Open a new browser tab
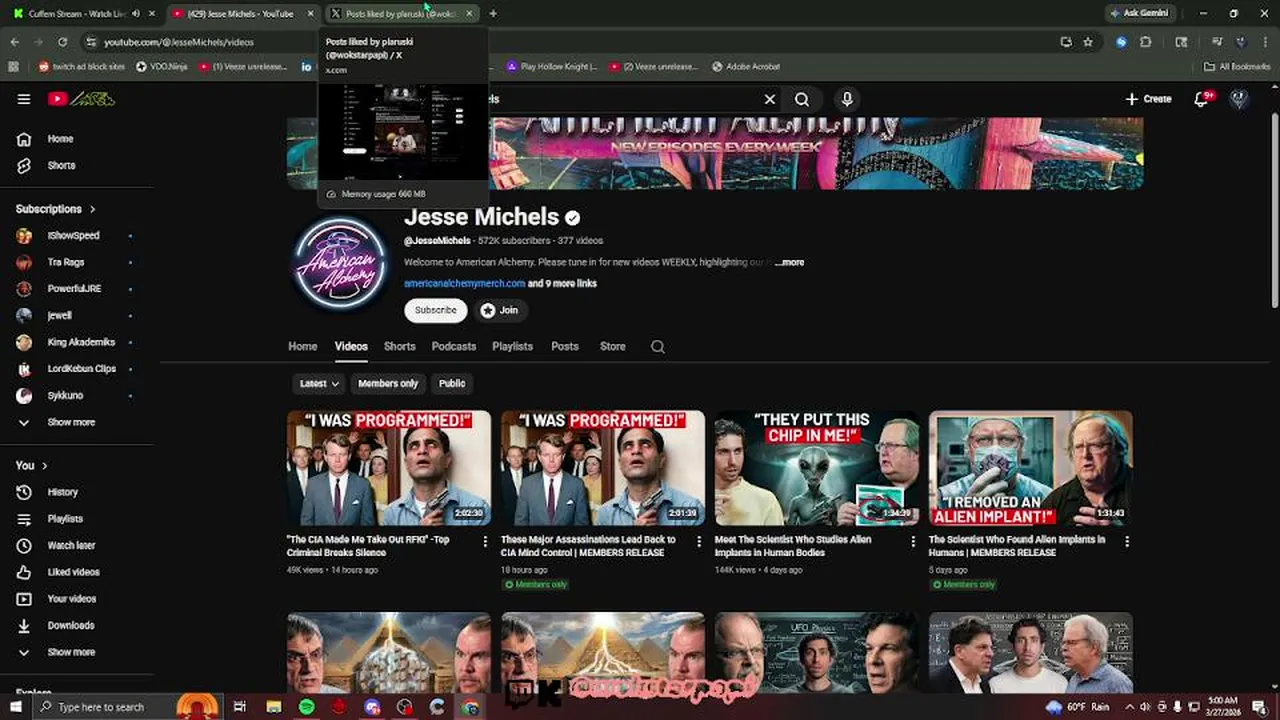The image size is (1280, 720). click(x=493, y=14)
